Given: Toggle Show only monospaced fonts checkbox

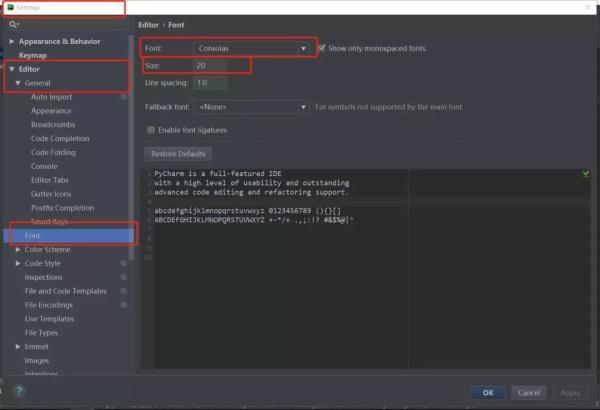Looking at the screenshot, I should coord(322,48).
